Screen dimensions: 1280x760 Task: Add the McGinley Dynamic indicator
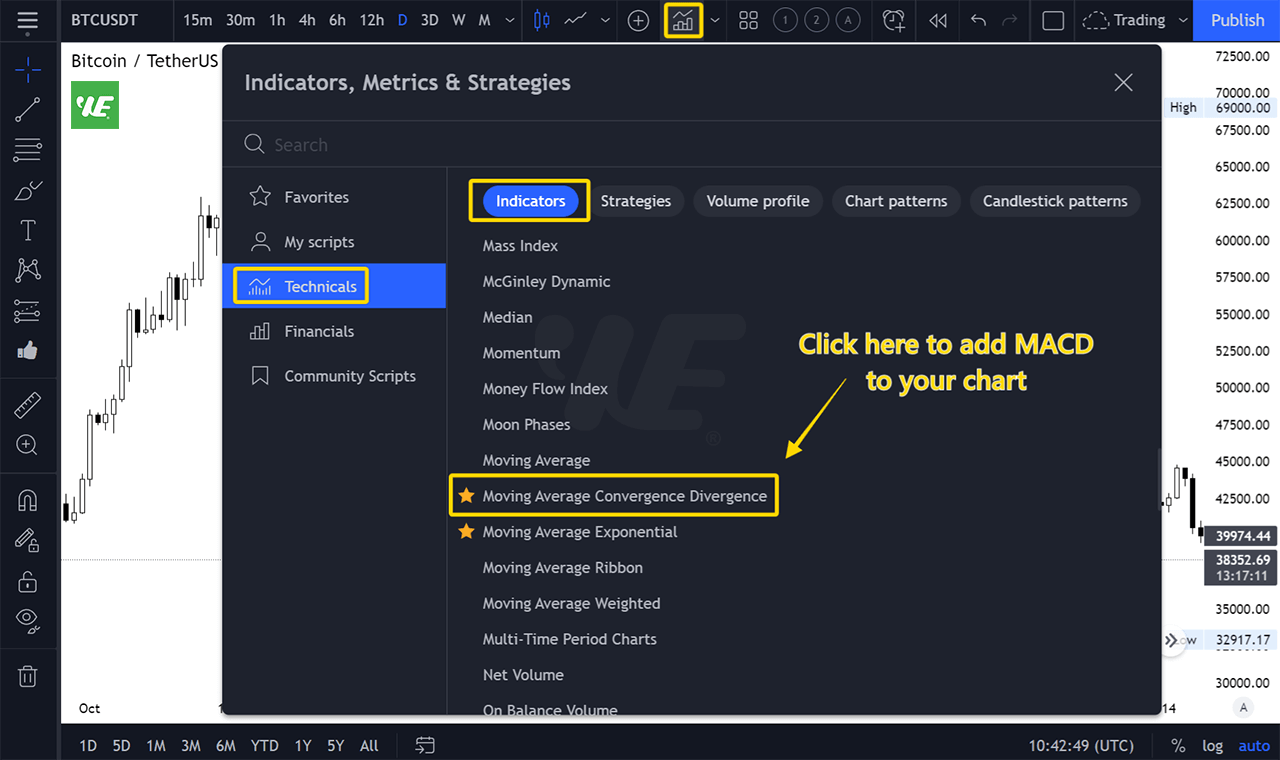(x=546, y=282)
